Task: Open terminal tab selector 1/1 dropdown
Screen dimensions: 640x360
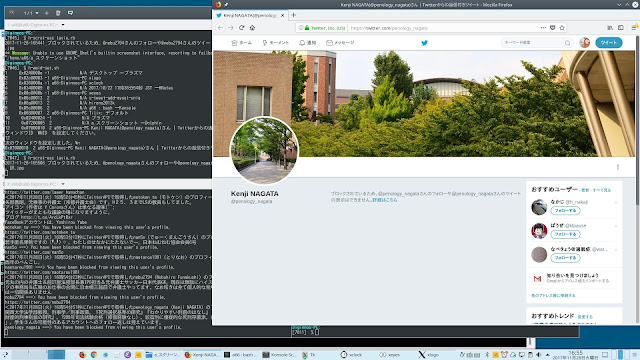Action: [31, 13]
